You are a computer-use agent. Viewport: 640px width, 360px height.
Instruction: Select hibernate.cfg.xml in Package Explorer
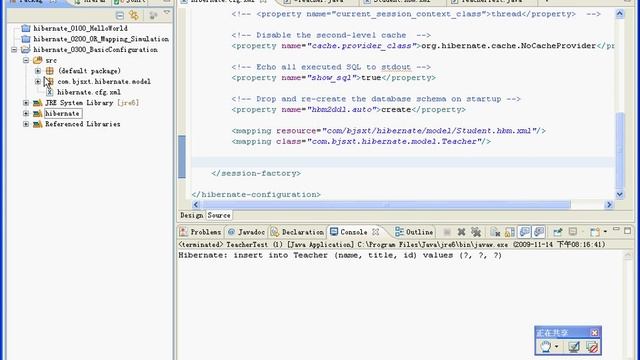pos(89,92)
